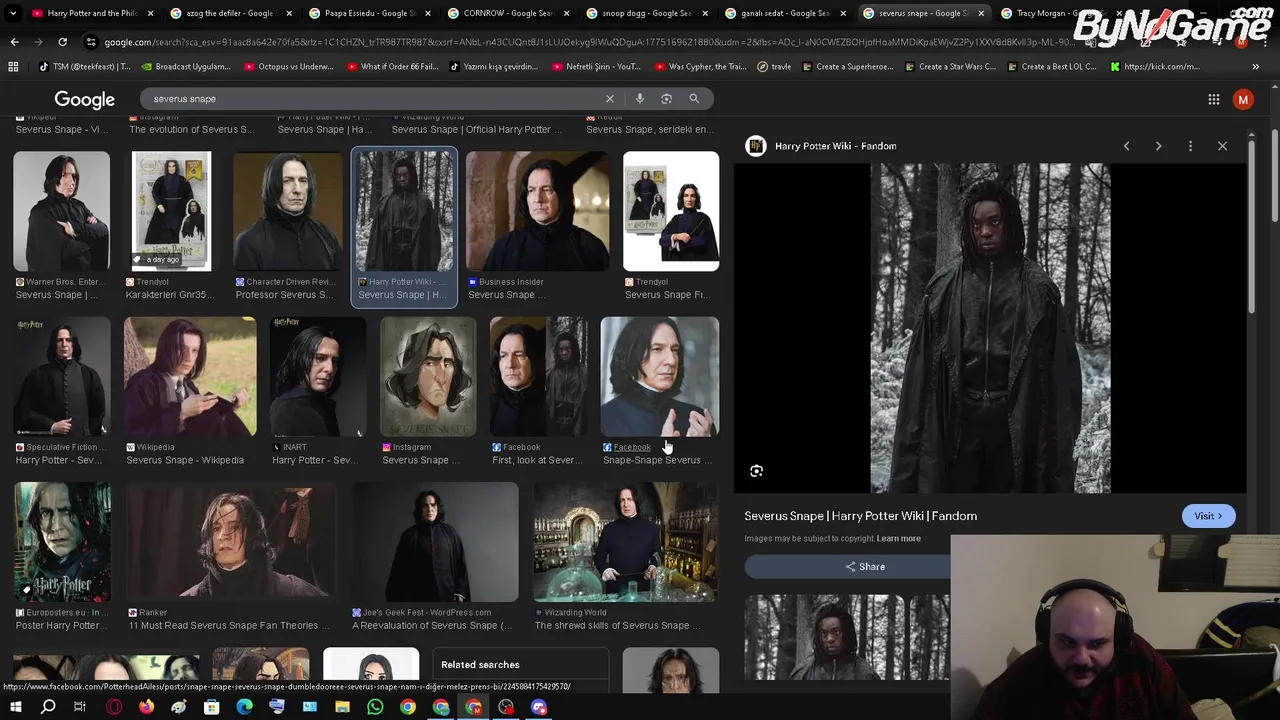This screenshot has height=720, width=1280.
Task: Click the magnifier search button
Action: (694, 99)
